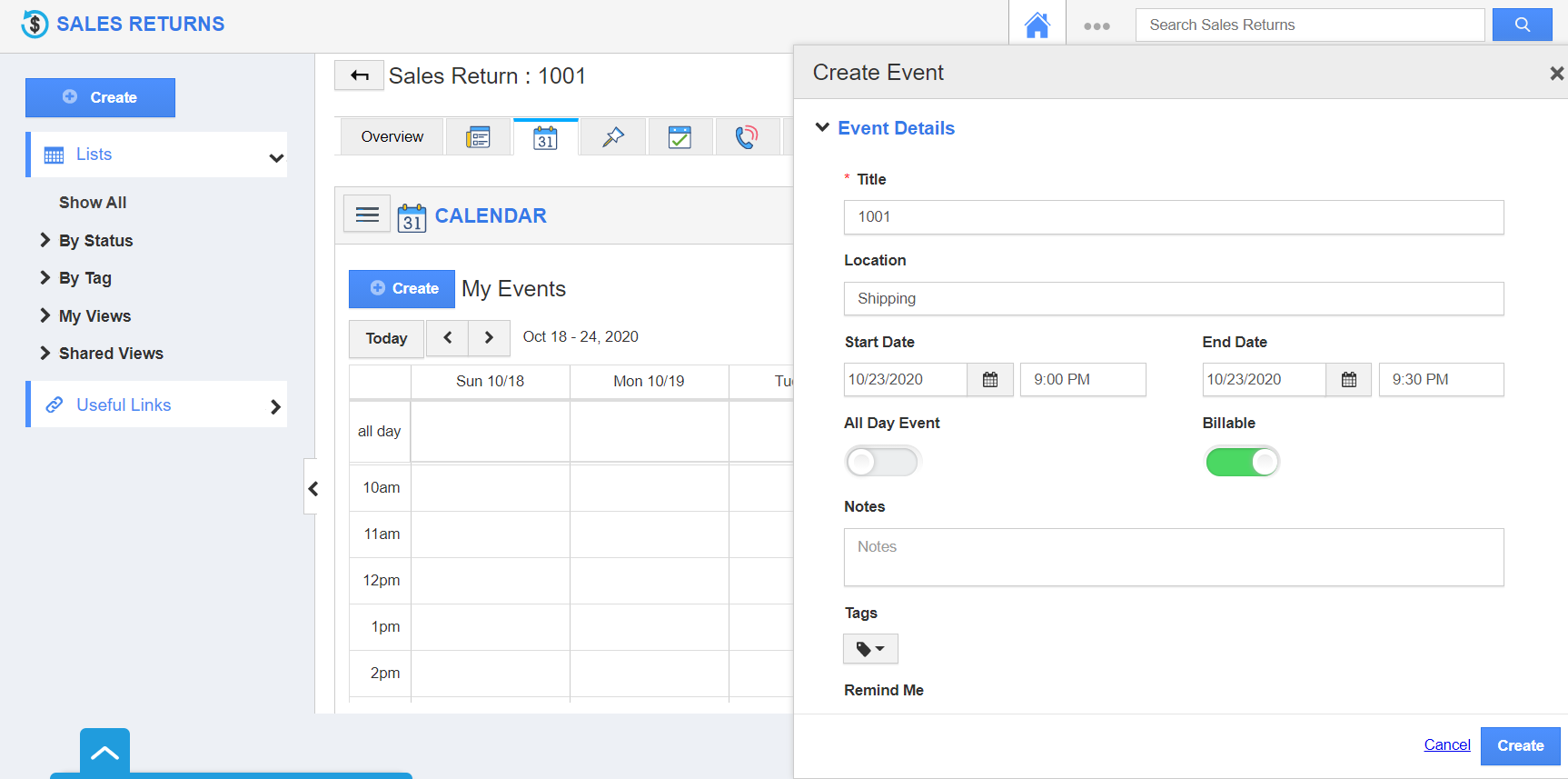Enable the All Day Event toggle
Viewport: 1568px width, 779px height.
click(881, 462)
